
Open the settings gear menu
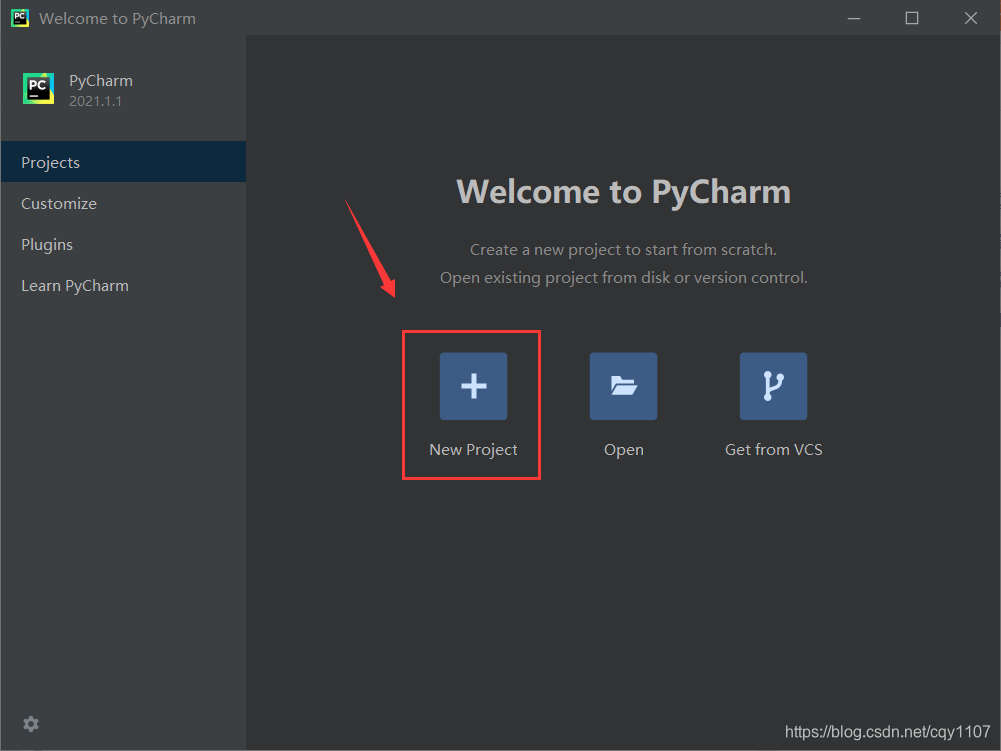click(31, 724)
